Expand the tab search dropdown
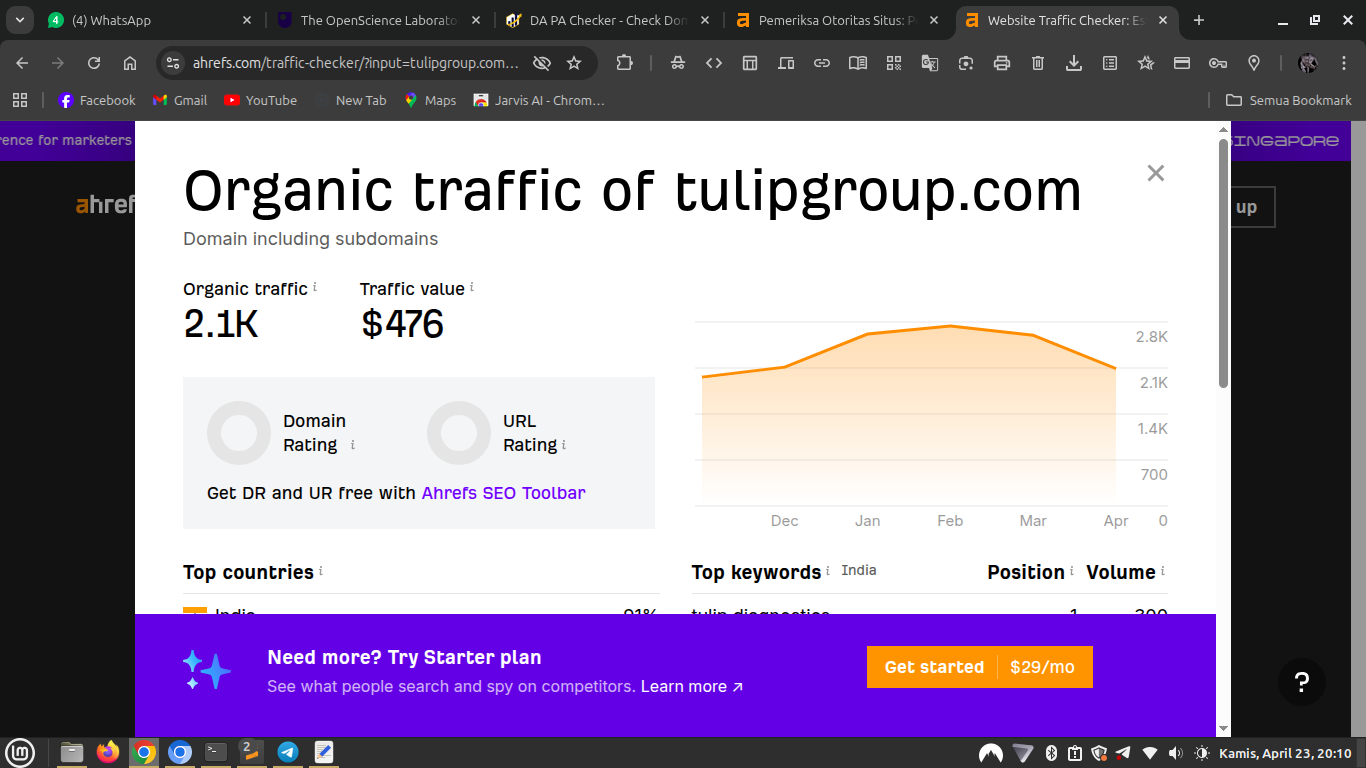Image resolution: width=1366 pixels, height=768 pixels. pyautogui.click(x=19, y=20)
